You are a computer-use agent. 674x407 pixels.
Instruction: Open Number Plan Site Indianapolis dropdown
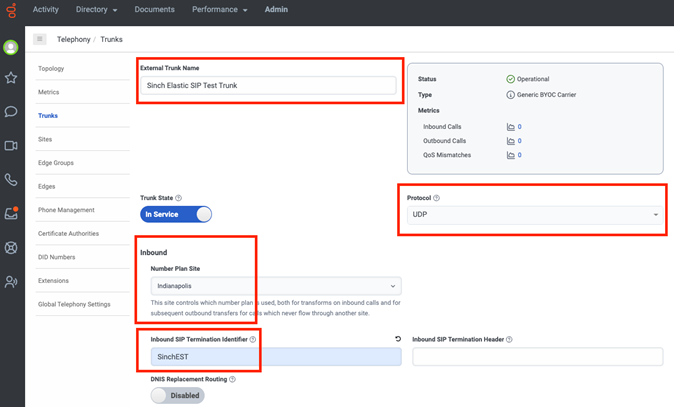pyautogui.click(x=275, y=286)
